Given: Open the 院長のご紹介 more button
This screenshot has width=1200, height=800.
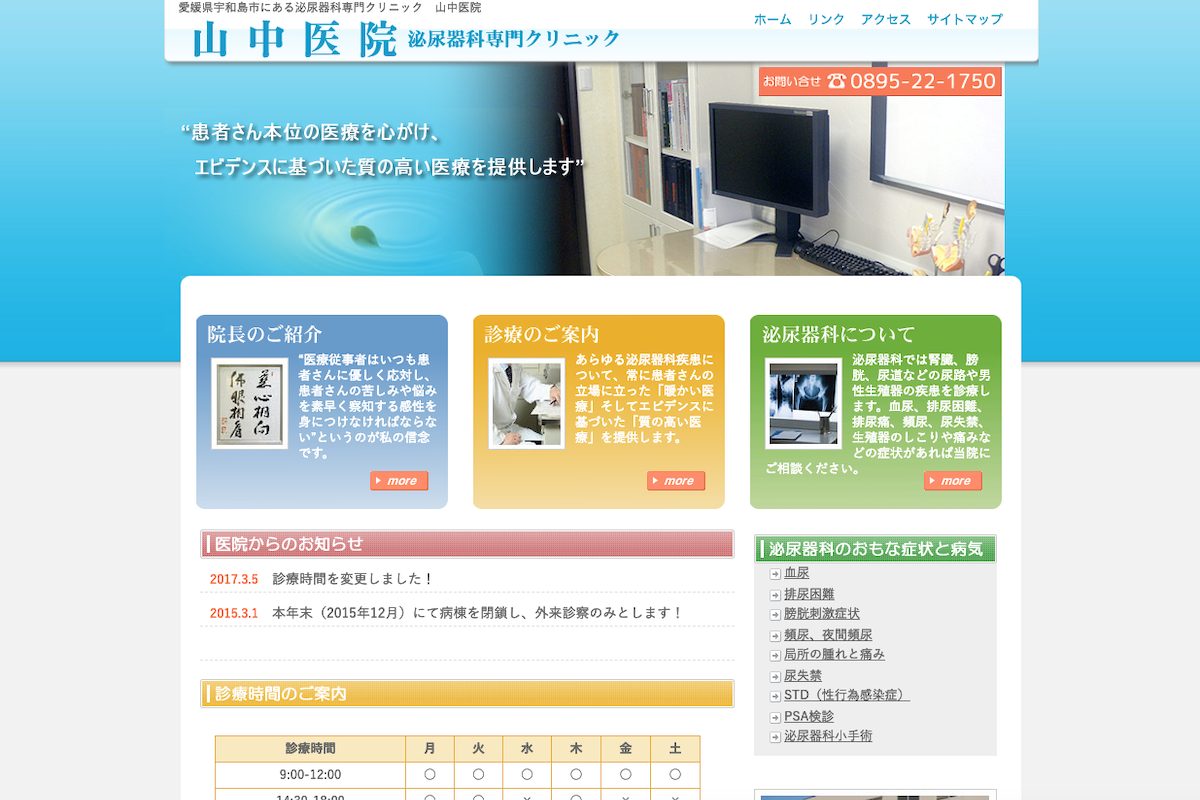Looking at the screenshot, I should [400, 480].
